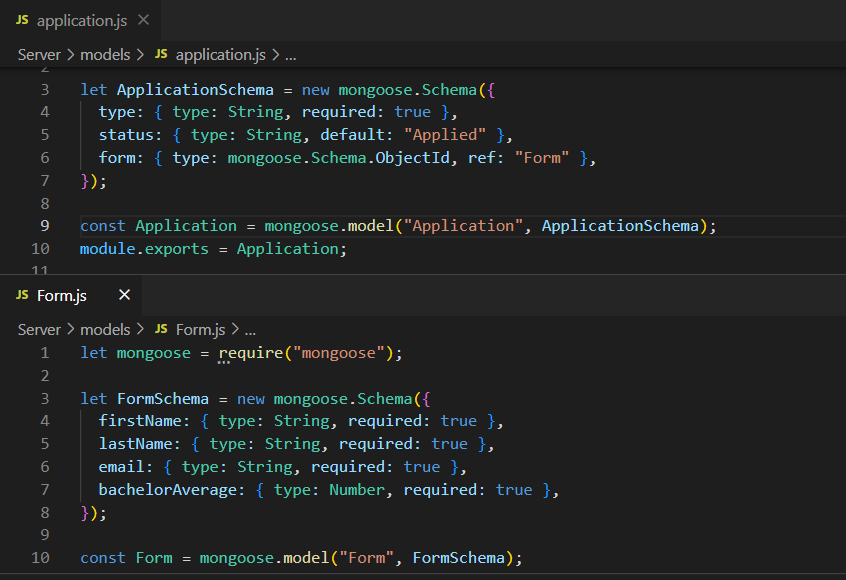This screenshot has height=580, width=846.
Task: Expand models breadcrumb above Form.js code
Action: (x=105, y=329)
